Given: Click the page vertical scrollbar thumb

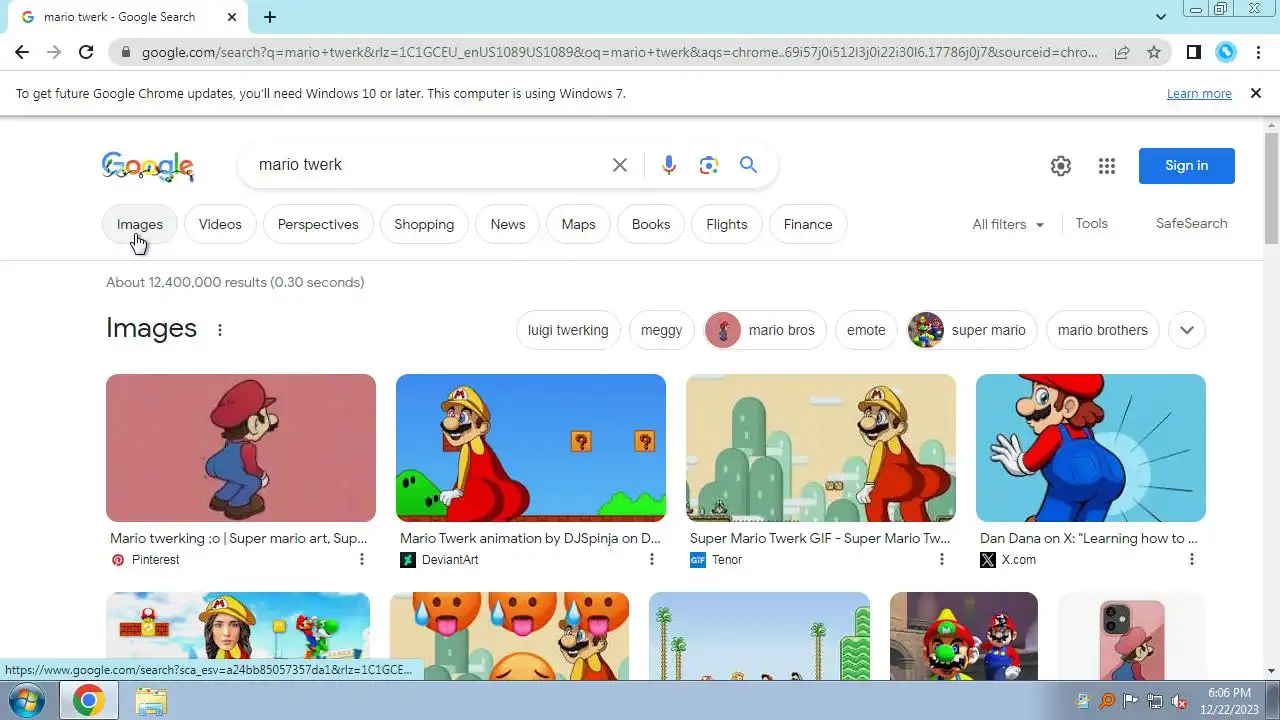Looking at the screenshot, I should click(x=1272, y=187).
